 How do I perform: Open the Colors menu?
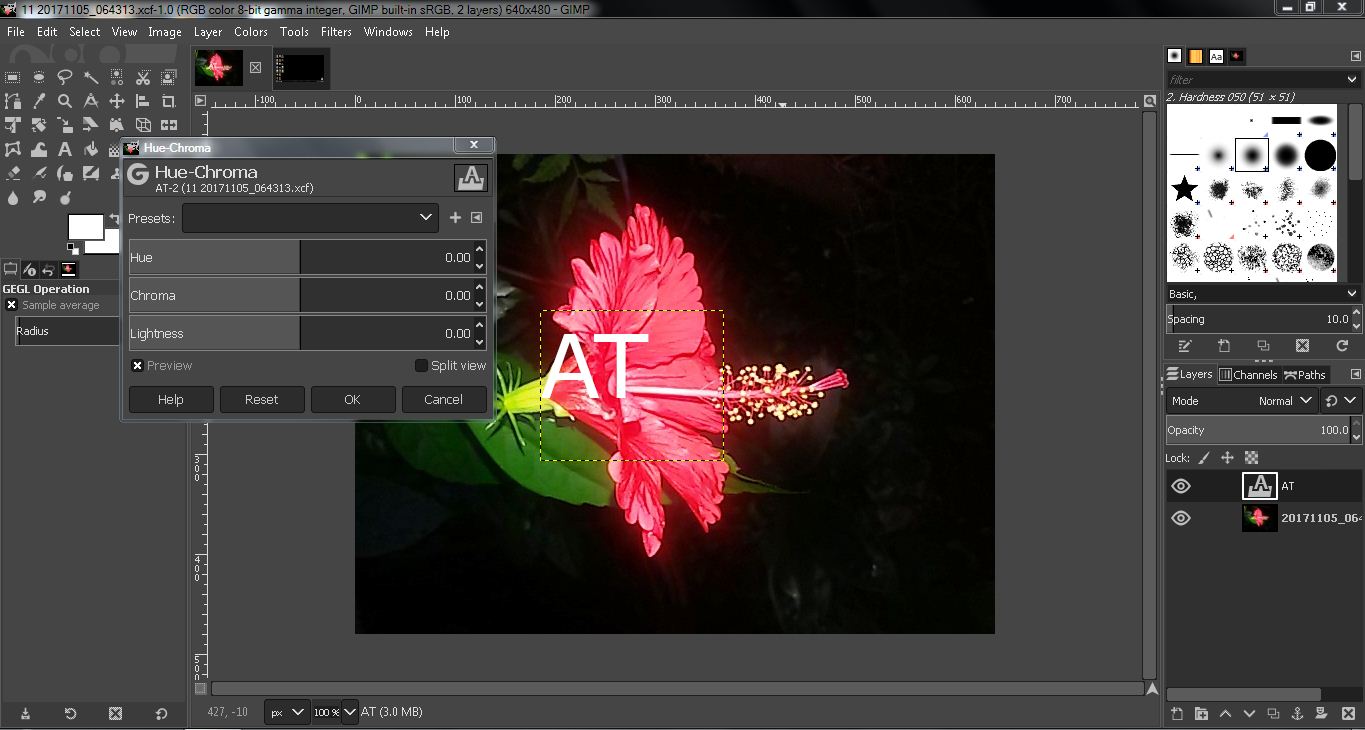(x=250, y=31)
